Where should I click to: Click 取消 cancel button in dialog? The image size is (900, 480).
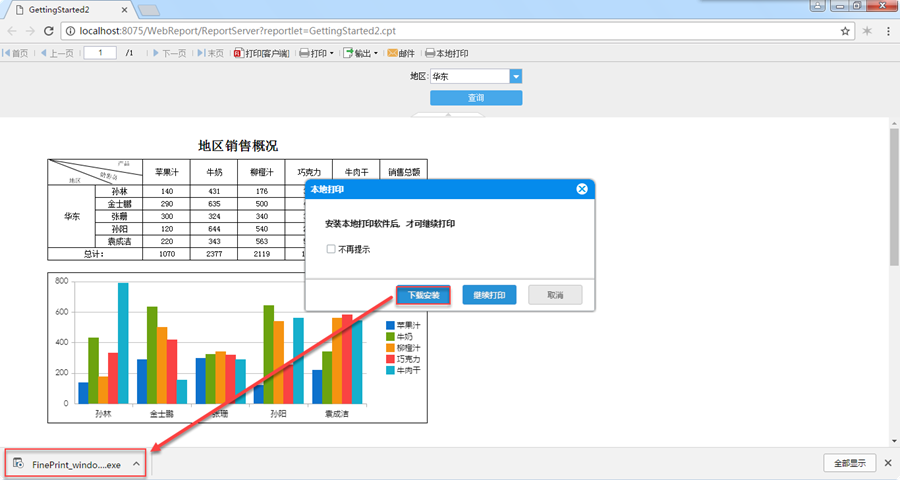(x=555, y=295)
